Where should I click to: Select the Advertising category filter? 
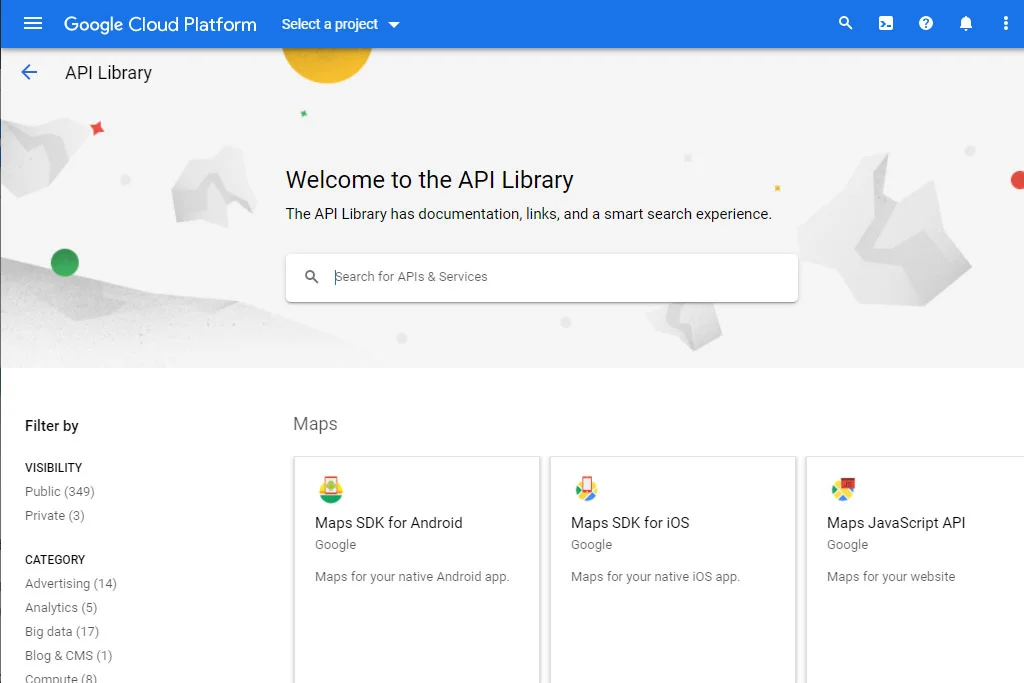[x=71, y=583]
